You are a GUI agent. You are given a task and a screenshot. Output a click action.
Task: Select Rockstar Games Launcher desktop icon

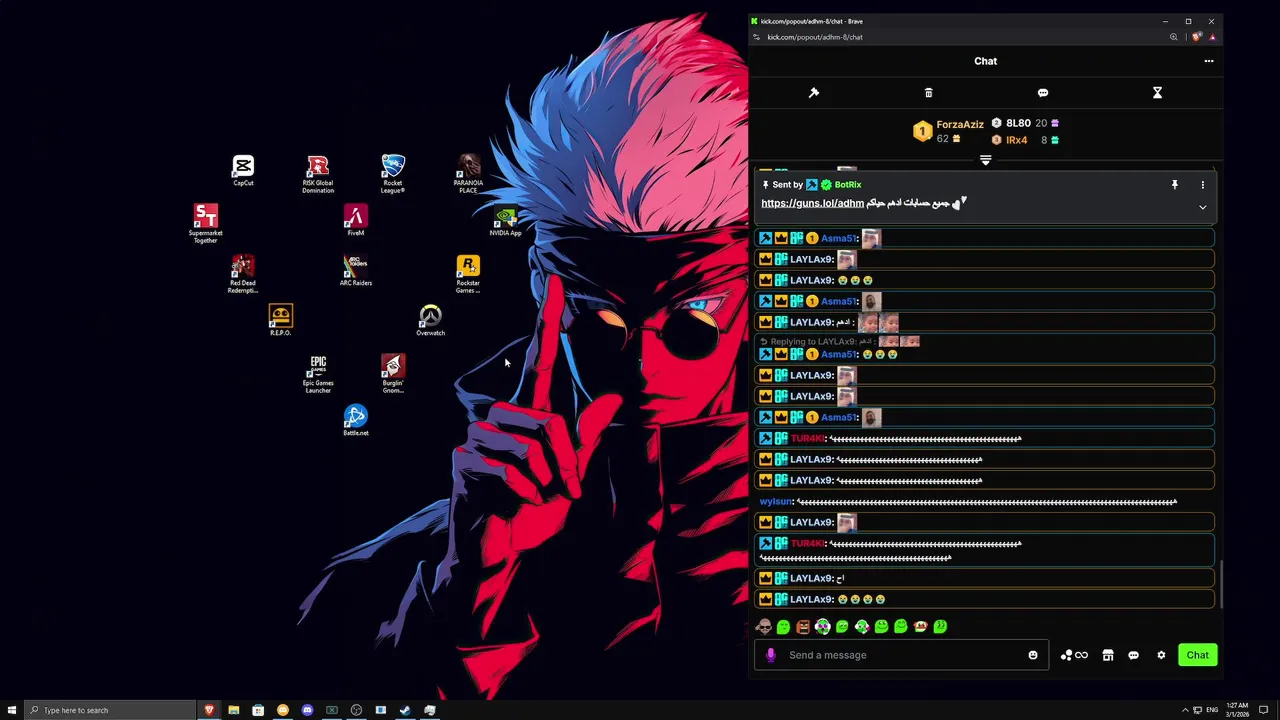tap(468, 274)
